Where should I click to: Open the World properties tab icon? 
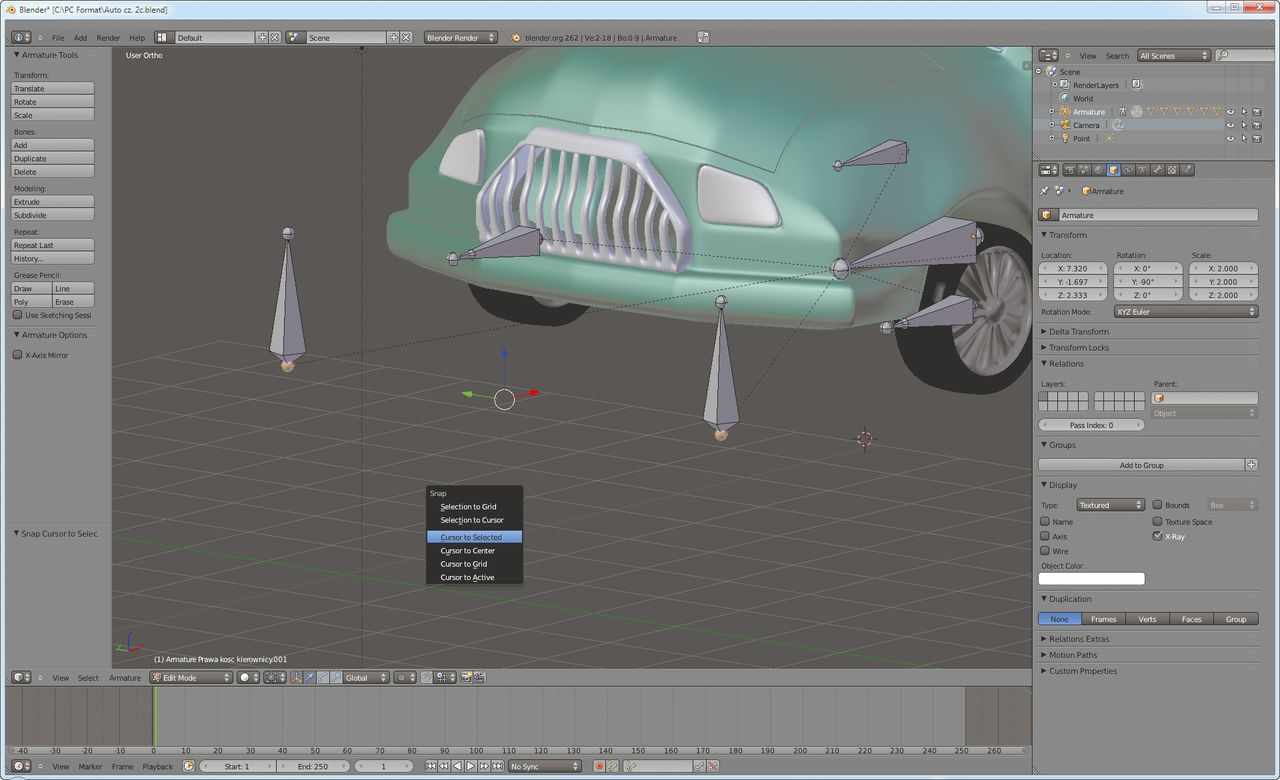(x=1098, y=170)
